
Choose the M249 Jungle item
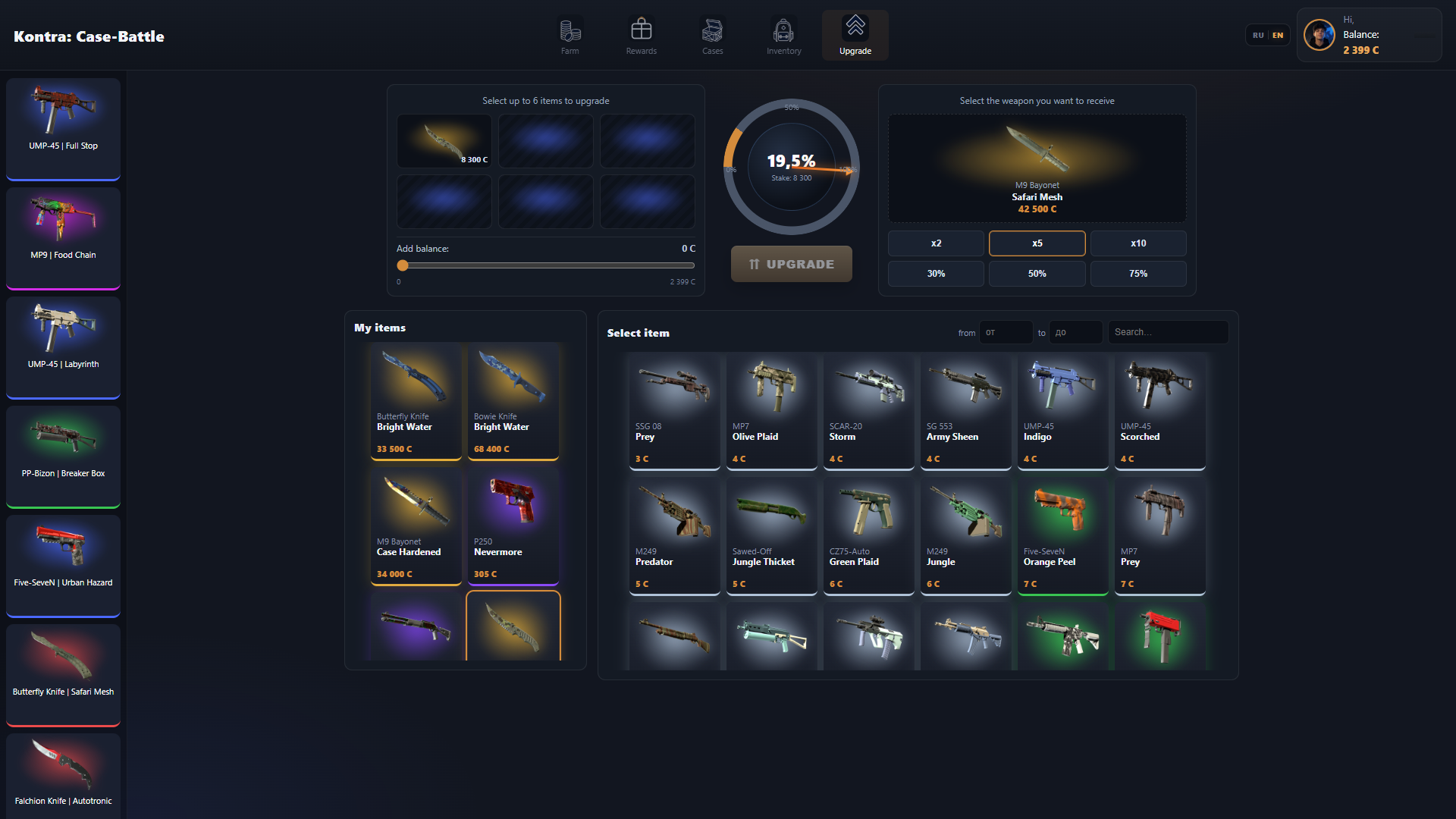coord(966,537)
